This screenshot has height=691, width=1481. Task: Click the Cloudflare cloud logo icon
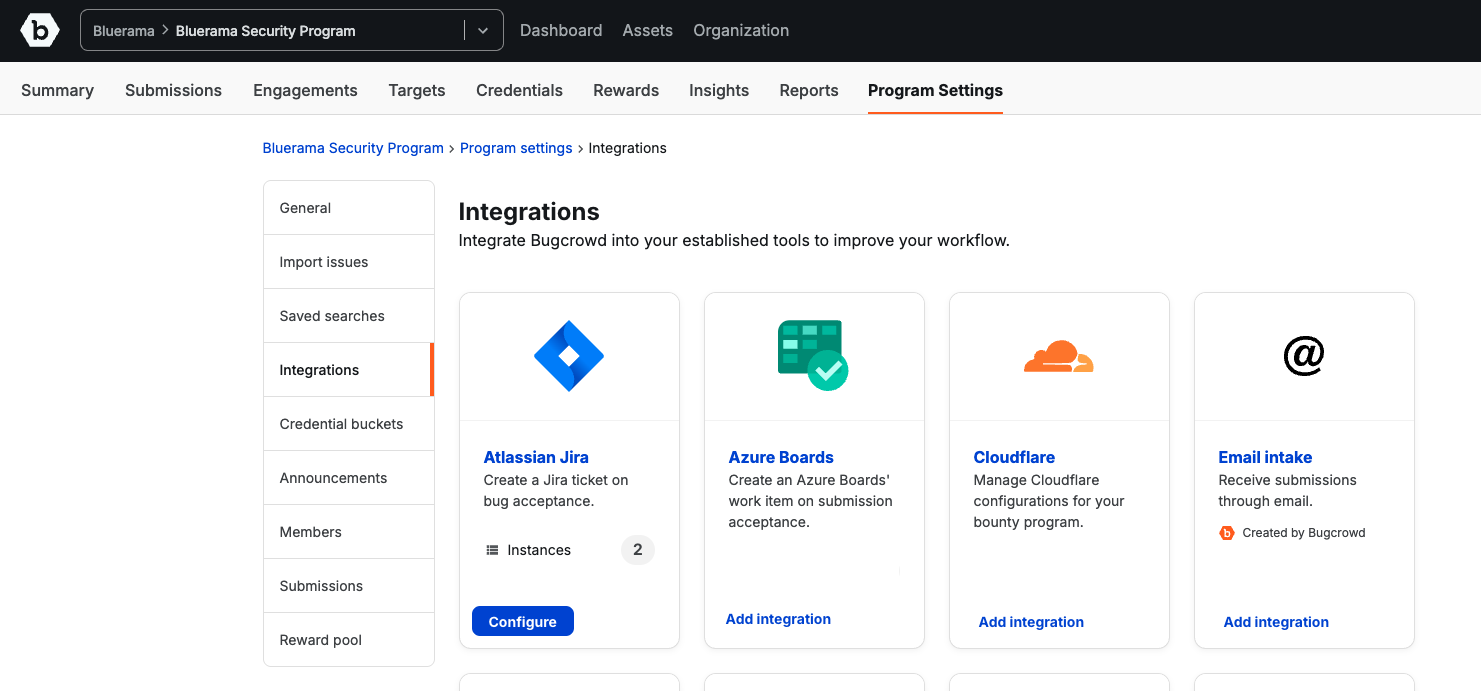tap(1058, 356)
